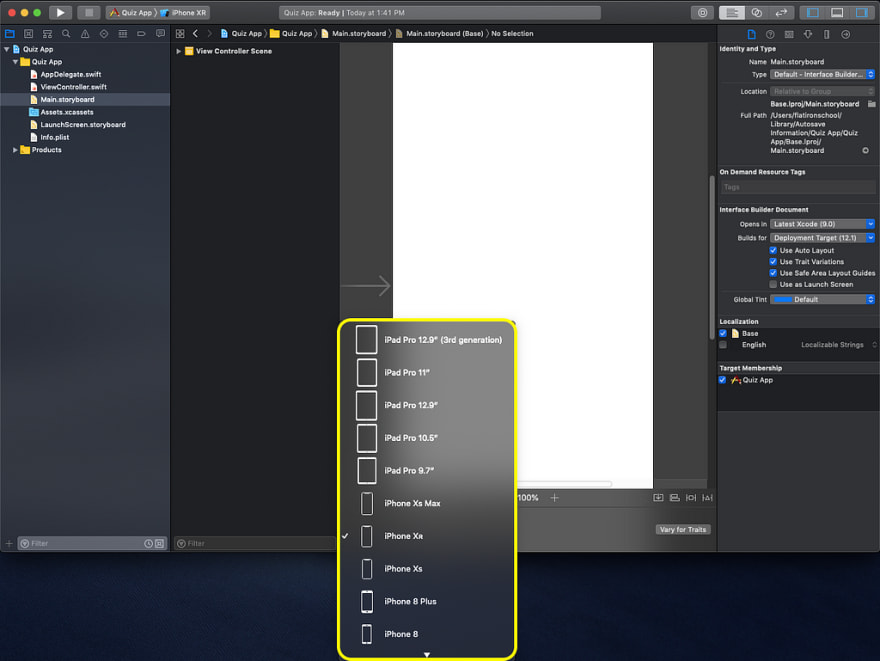The image size is (880, 661).
Task: Uncheck Use Auto Layout
Action: 773,250
